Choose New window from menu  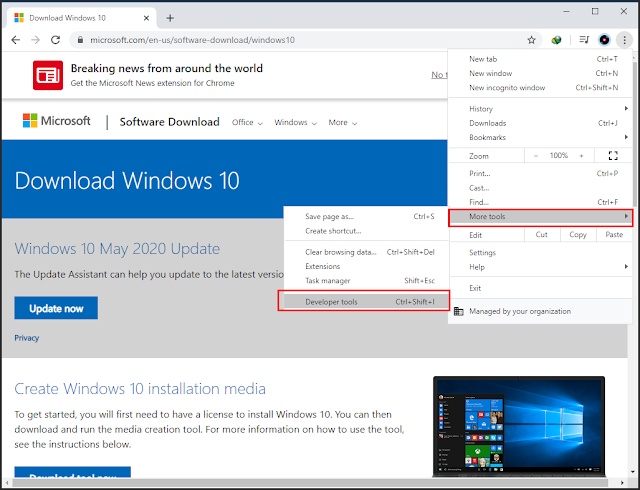click(x=540, y=74)
